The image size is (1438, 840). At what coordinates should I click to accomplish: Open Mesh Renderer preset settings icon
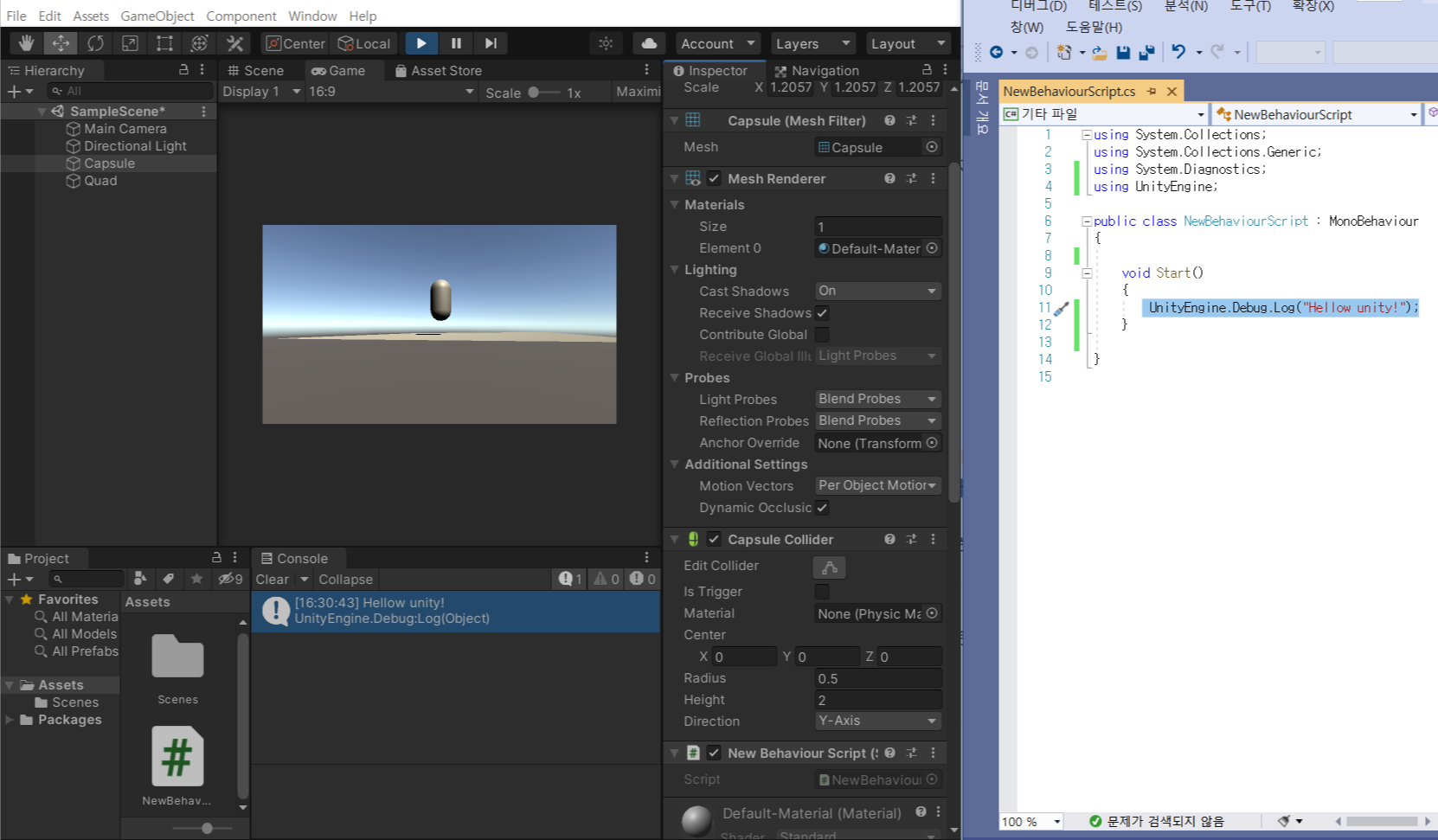click(911, 178)
